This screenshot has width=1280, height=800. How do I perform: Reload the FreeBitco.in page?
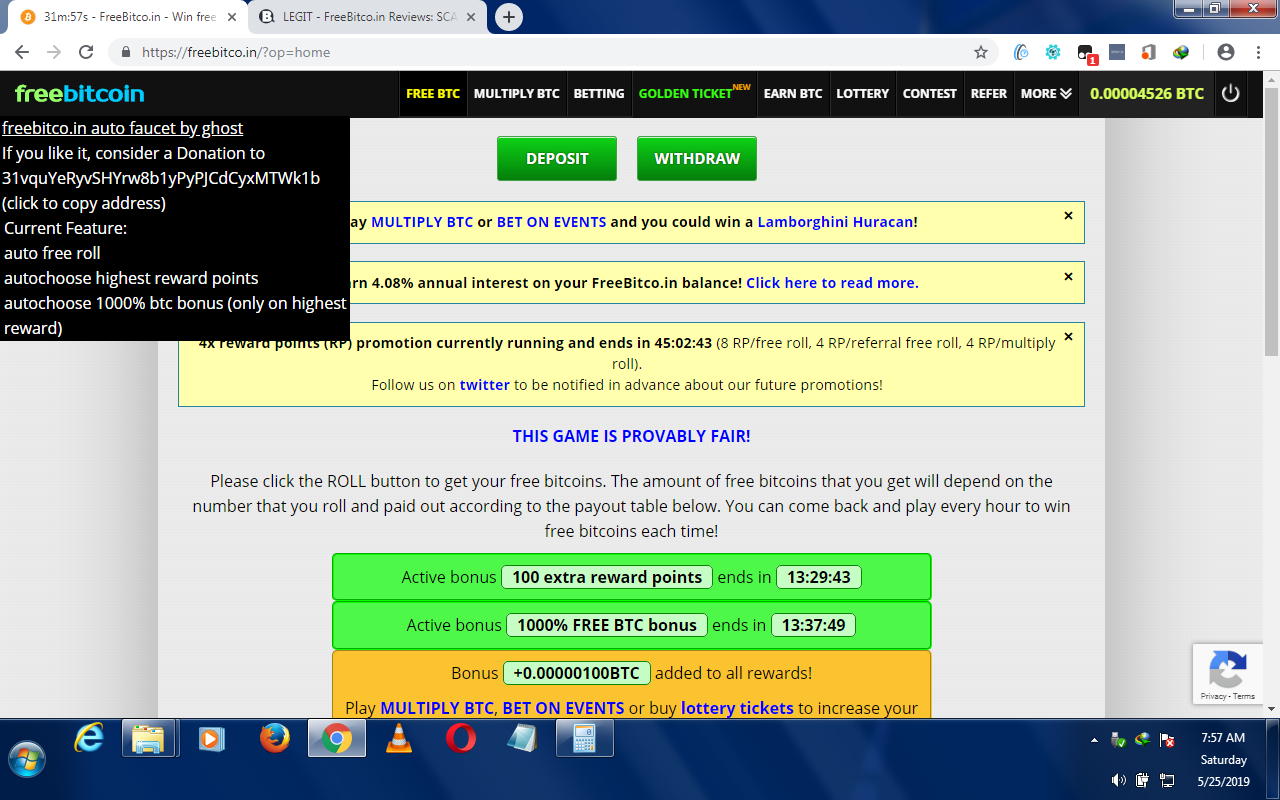(x=86, y=52)
